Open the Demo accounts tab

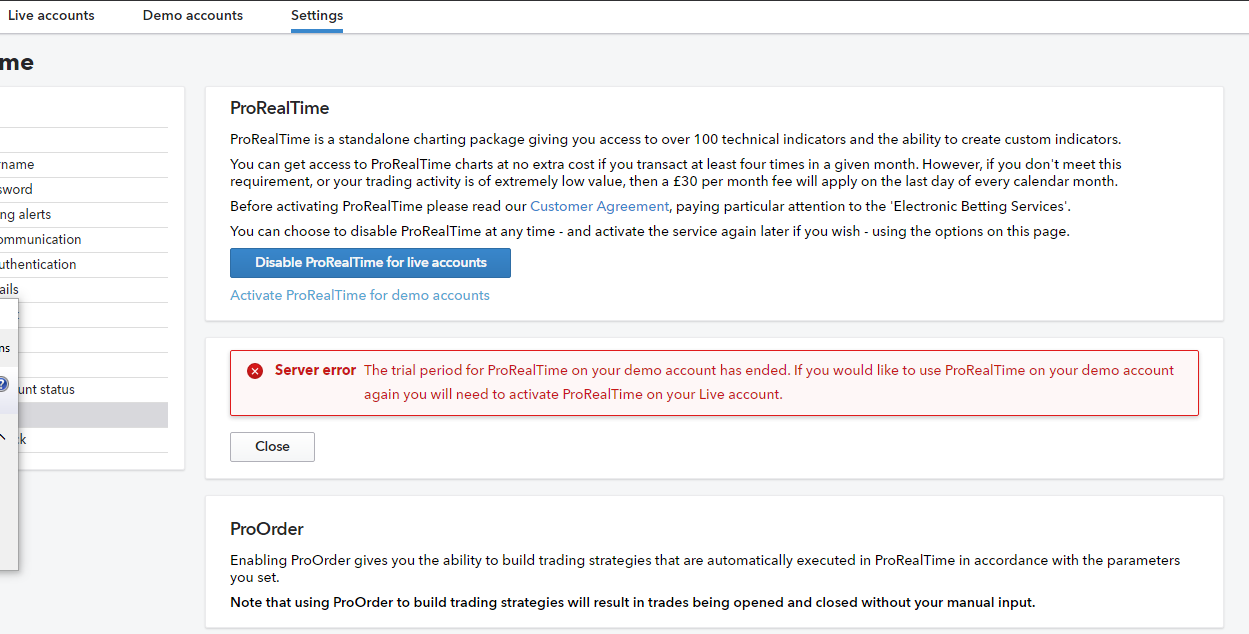pyautogui.click(x=193, y=16)
